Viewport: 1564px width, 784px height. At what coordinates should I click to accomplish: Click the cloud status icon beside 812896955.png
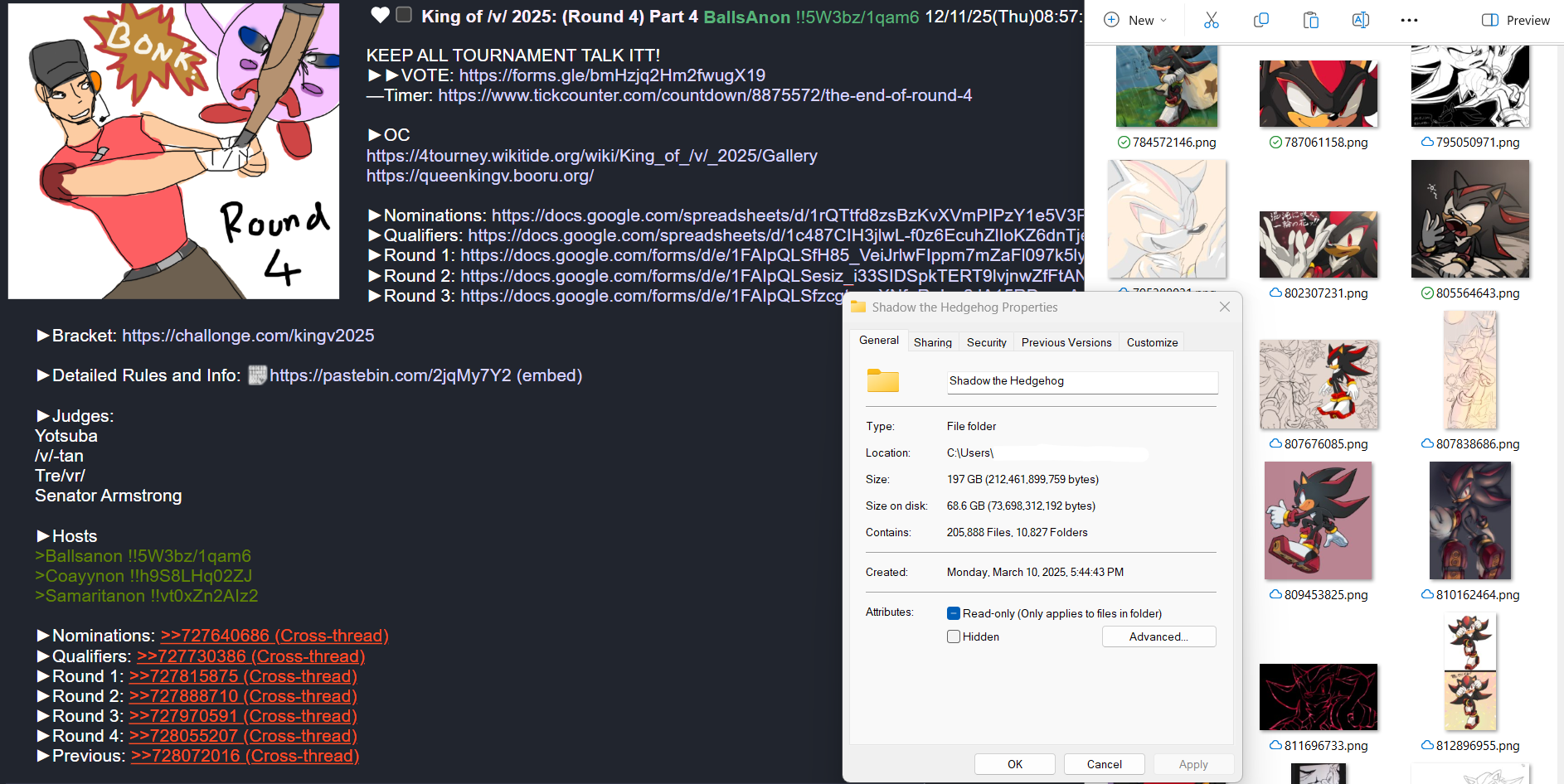tap(1427, 746)
